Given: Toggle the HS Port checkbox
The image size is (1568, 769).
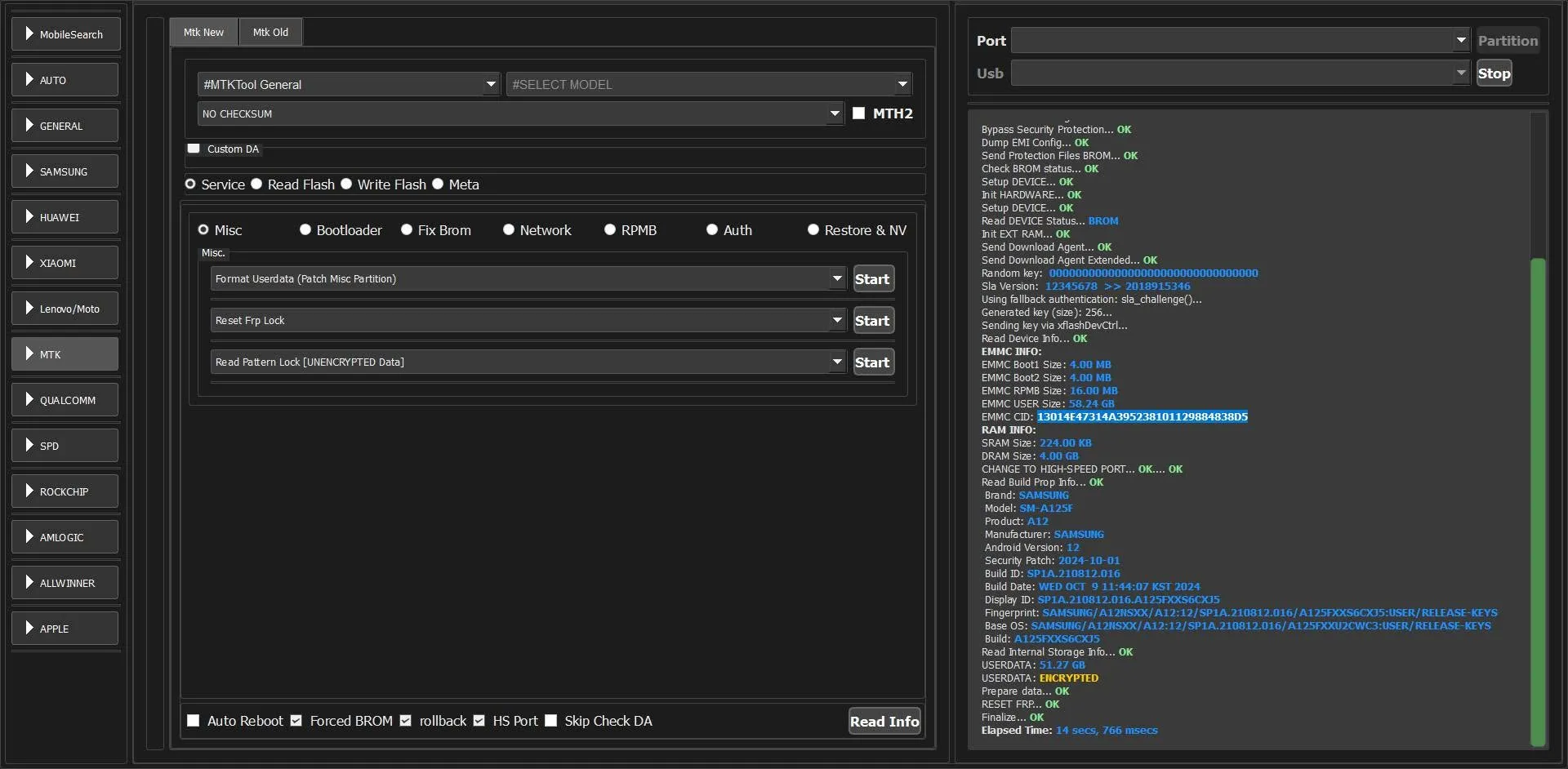Looking at the screenshot, I should (479, 721).
